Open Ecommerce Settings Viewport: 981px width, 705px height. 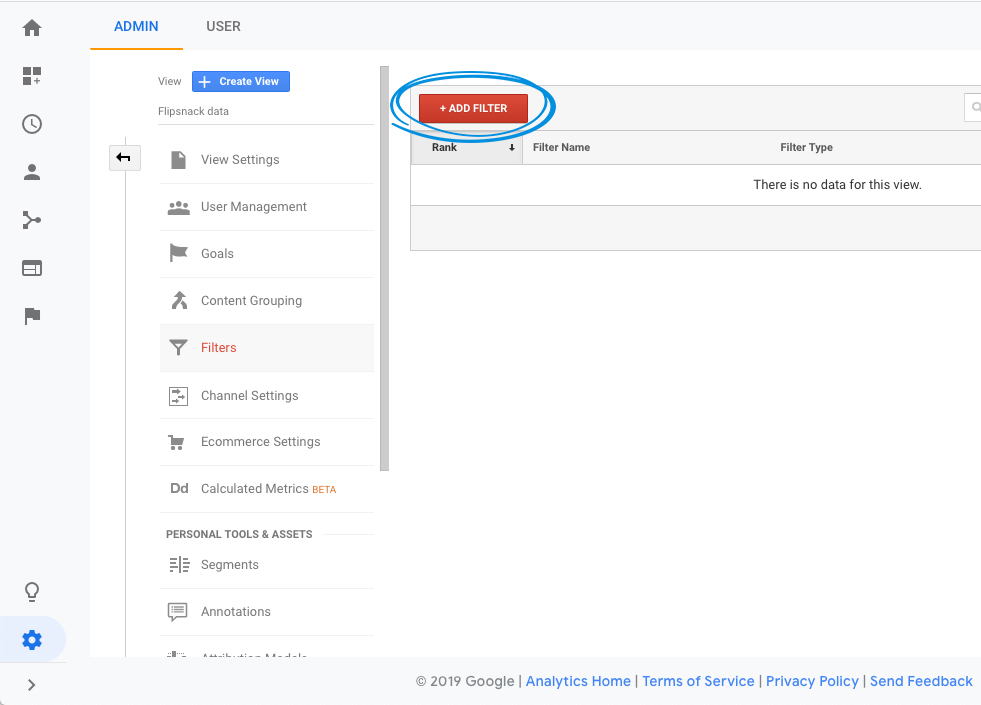click(267, 442)
